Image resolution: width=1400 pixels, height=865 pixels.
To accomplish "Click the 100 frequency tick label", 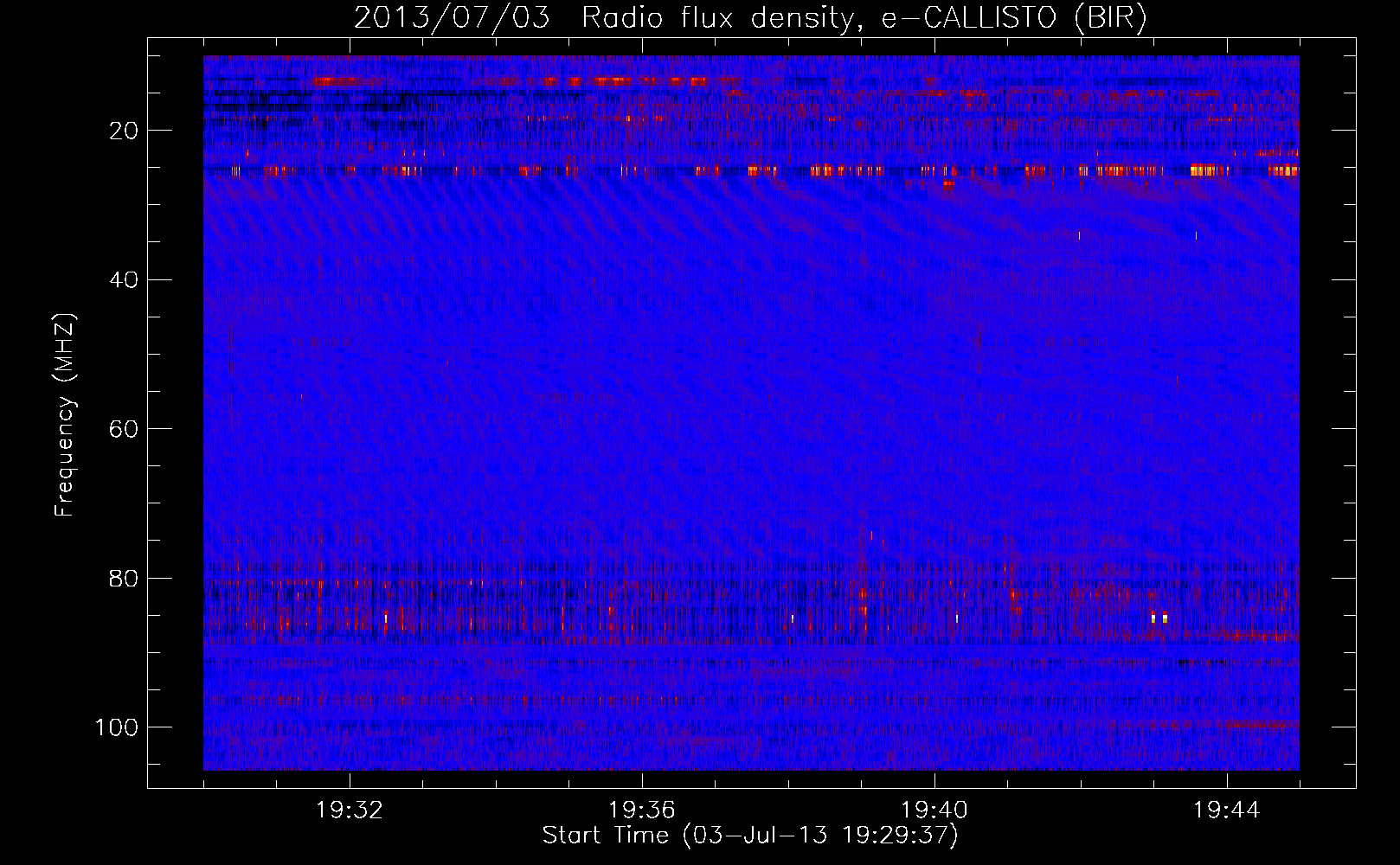I will (117, 727).
